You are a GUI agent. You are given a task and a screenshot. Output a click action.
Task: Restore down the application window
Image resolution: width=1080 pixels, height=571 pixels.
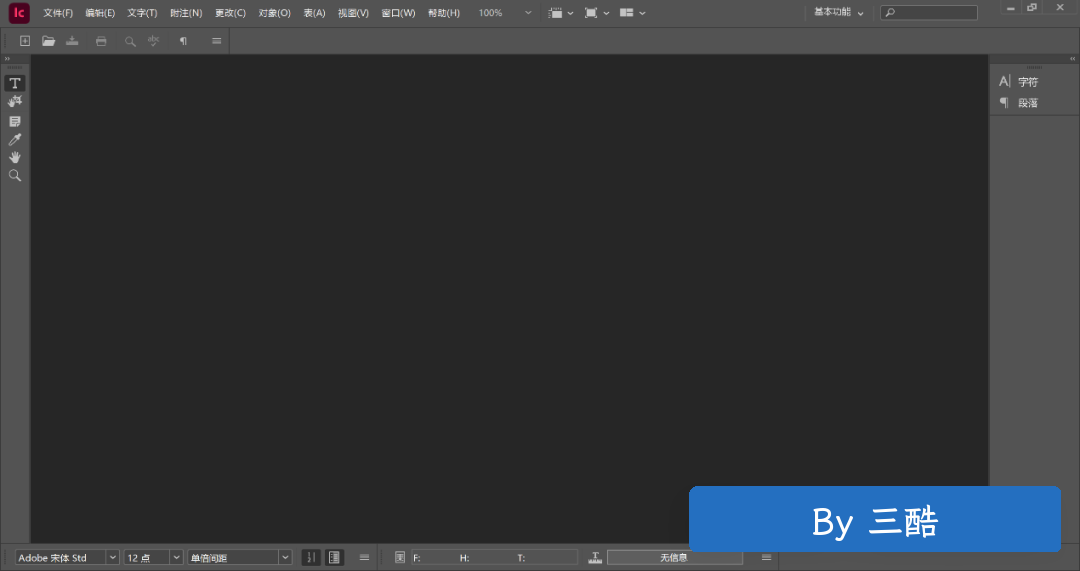(x=1032, y=8)
